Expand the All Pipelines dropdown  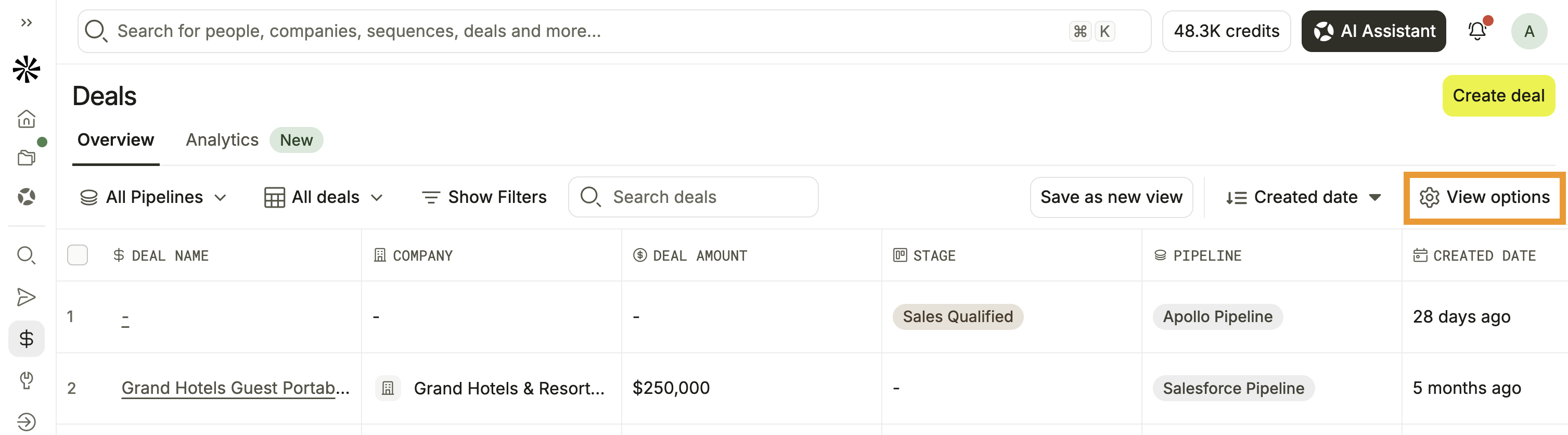tap(153, 197)
